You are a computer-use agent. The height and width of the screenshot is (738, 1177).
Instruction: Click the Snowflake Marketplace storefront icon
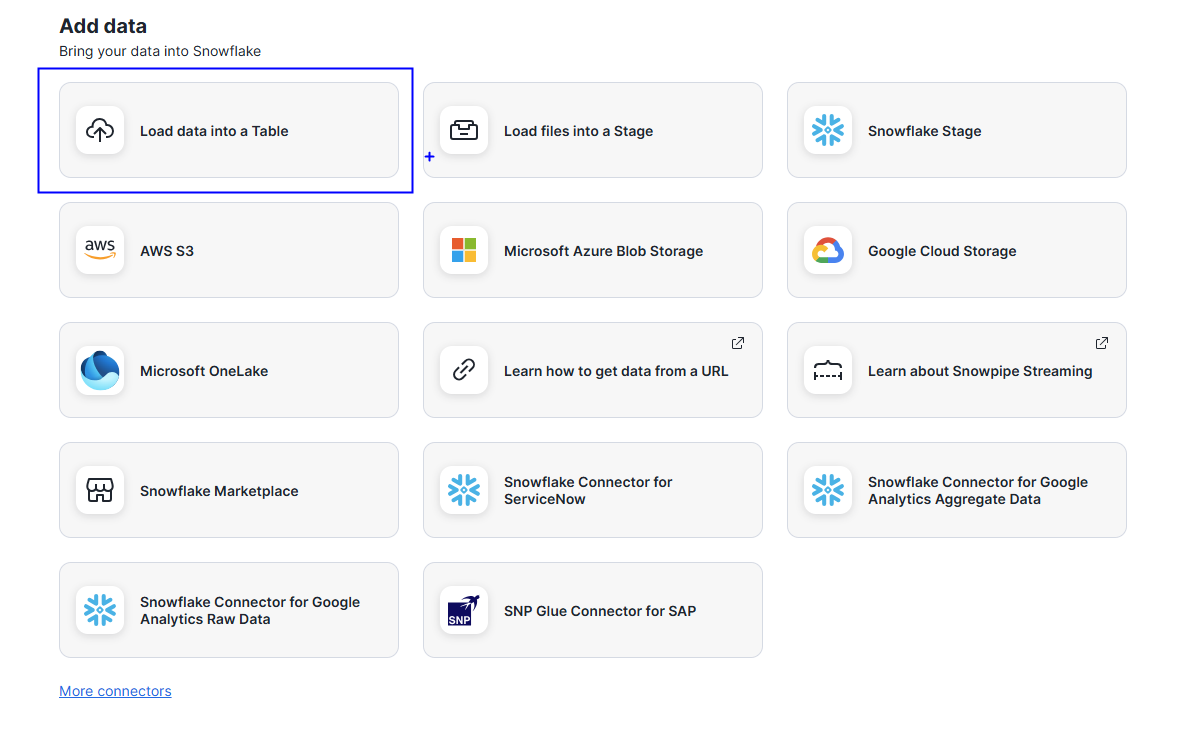[x=100, y=490]
